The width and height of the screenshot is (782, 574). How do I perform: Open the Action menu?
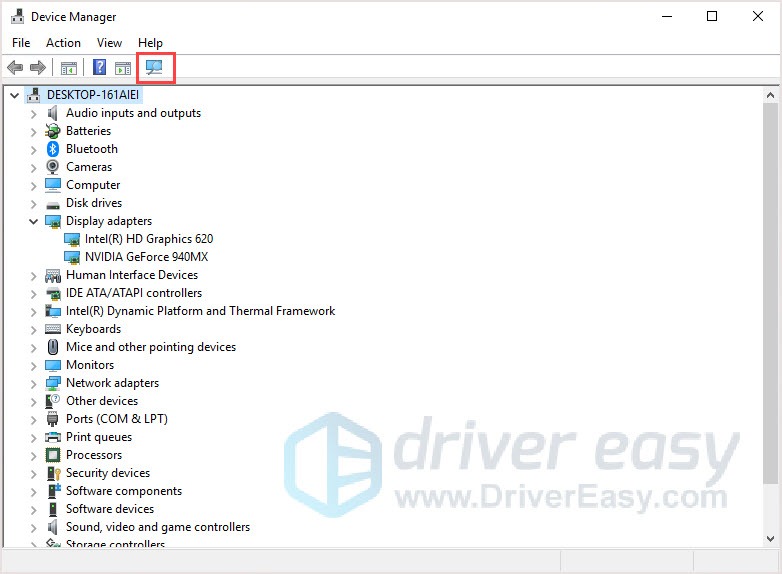pos(63,43)
